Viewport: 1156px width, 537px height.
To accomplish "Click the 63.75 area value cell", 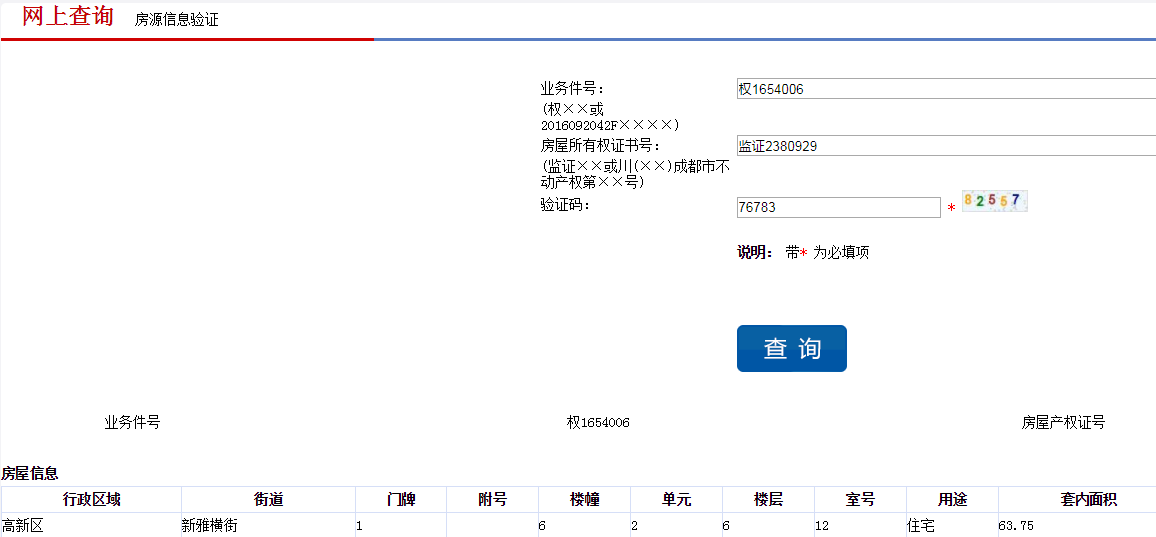I will pyautogui.click(x=1016, y=525).
